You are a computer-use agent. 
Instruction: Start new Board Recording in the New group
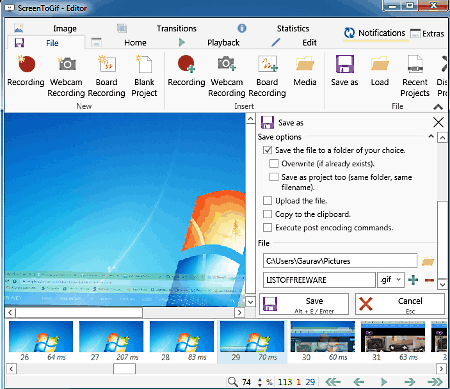point(106,76)
